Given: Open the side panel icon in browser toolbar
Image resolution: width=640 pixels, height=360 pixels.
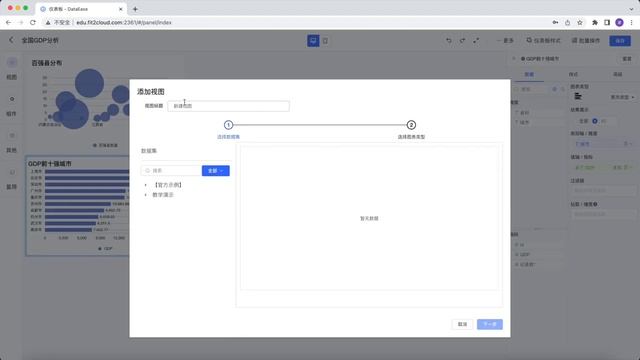Looking at the screenshot, I should click(x=607, y=22).
